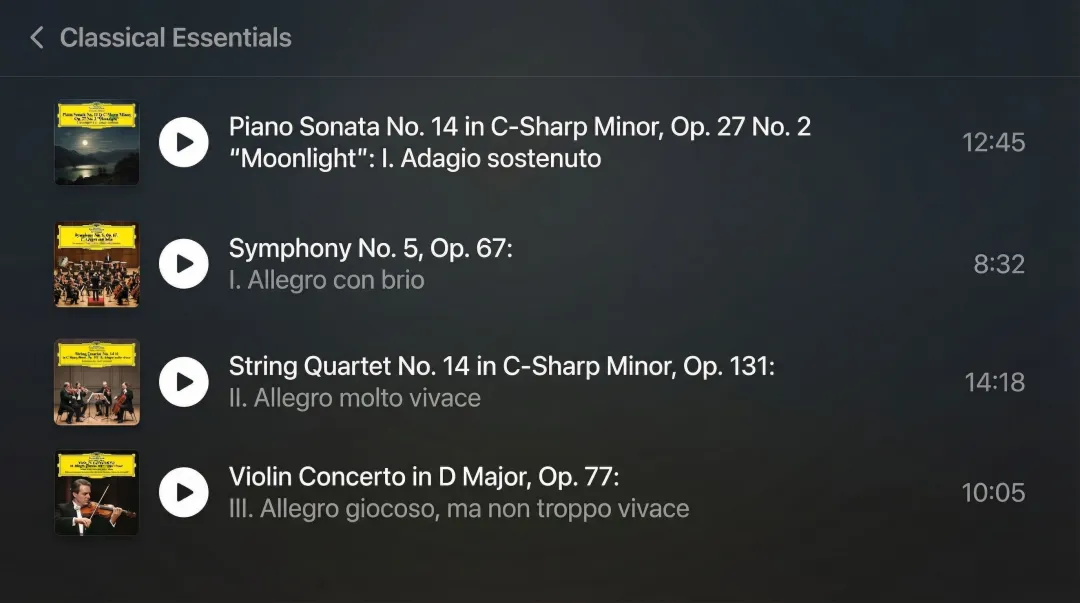This screenshot has height=603, width=1080.
Task: Play Symphony No. 5 Allegro con brio
Action: pyautogui.click(x=184, y=264)
